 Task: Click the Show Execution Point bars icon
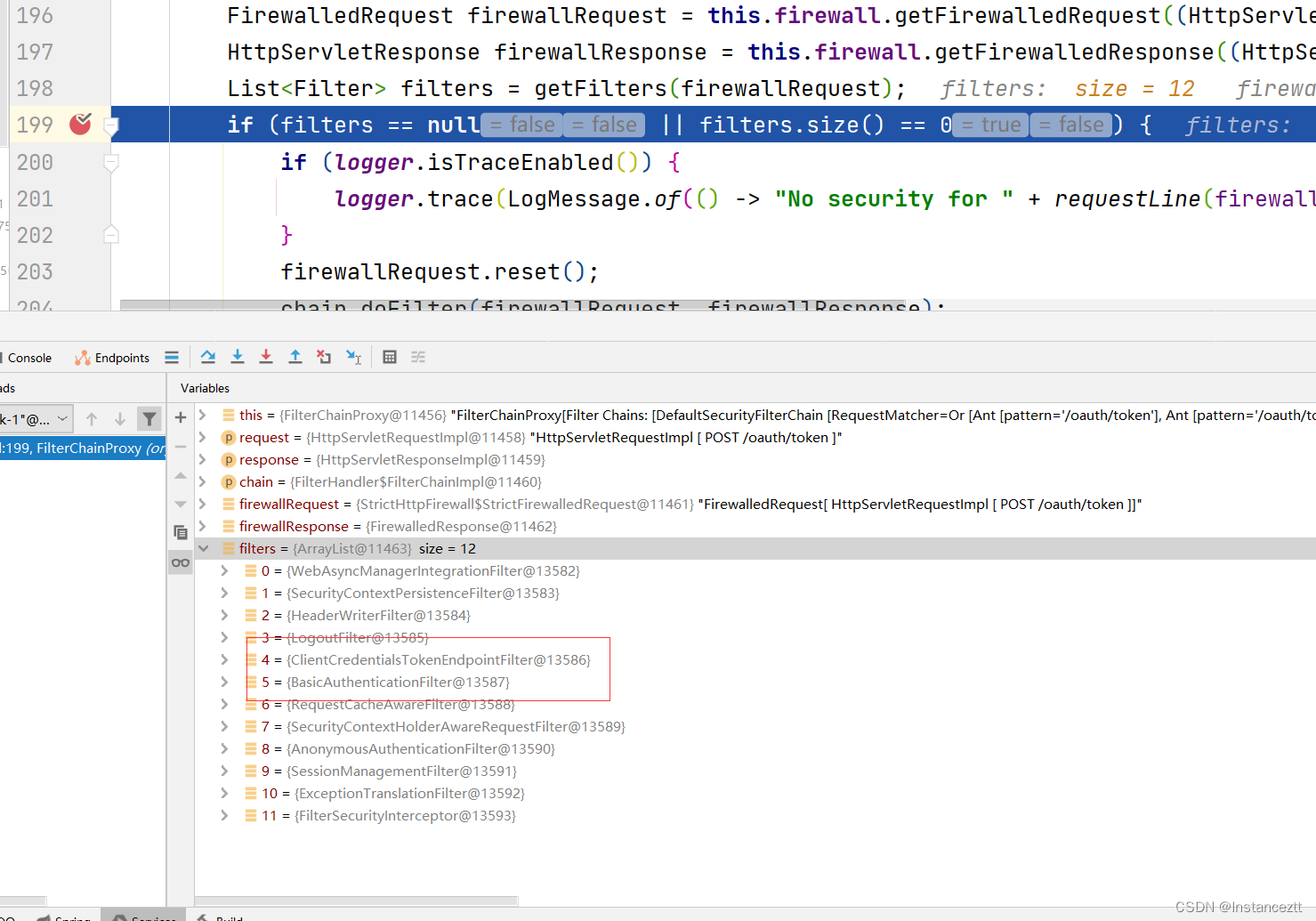(172, 358)
